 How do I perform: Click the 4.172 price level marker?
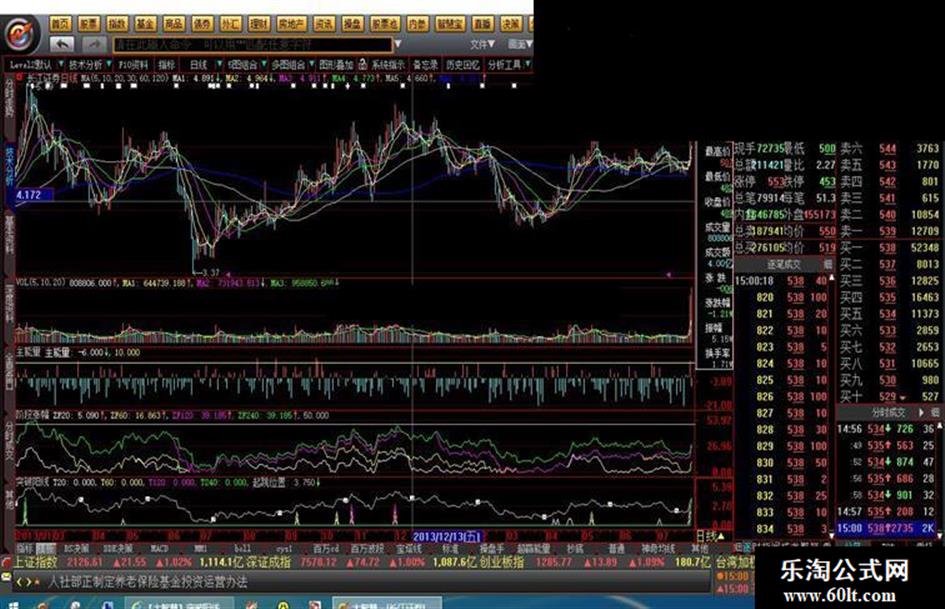[28, 195]
